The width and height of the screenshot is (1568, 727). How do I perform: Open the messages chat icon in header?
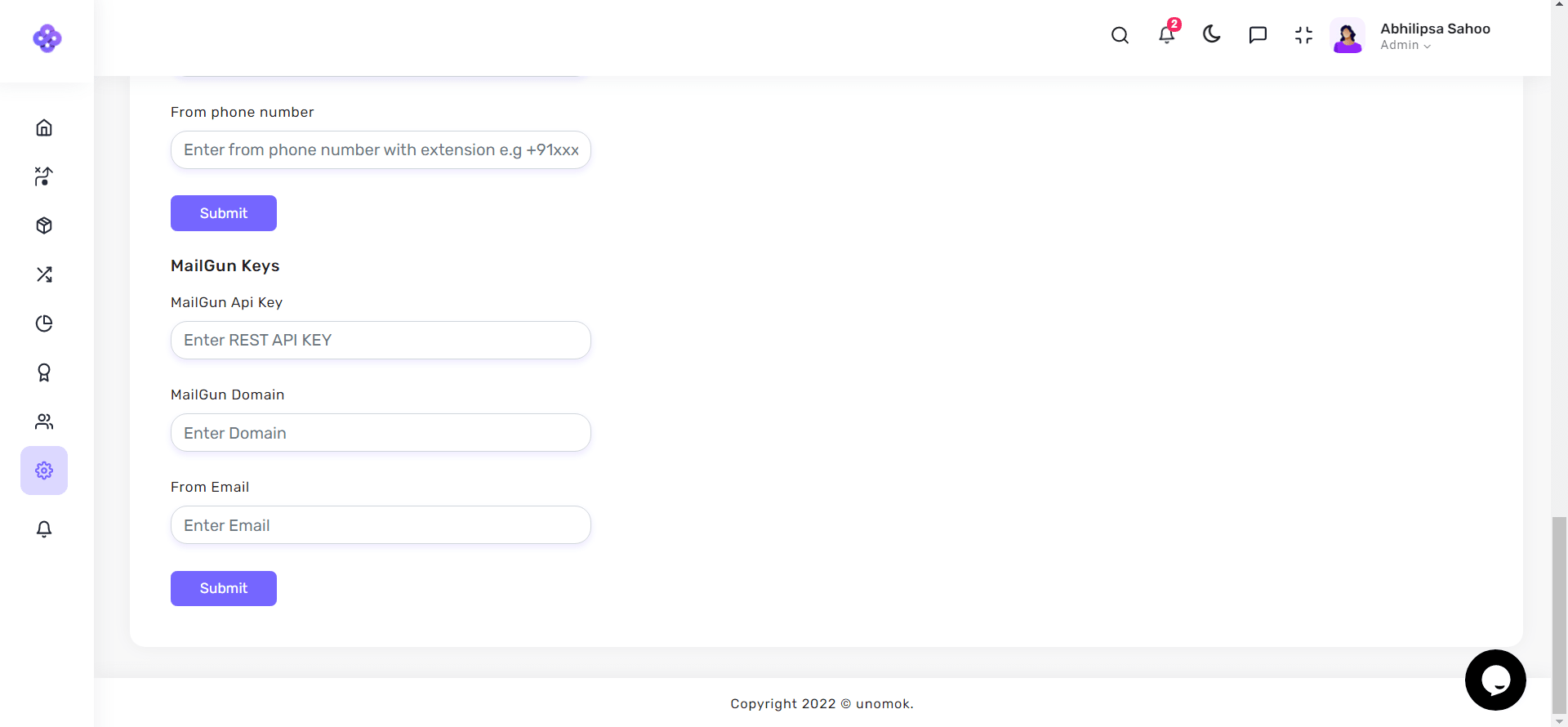point(1258,35)
